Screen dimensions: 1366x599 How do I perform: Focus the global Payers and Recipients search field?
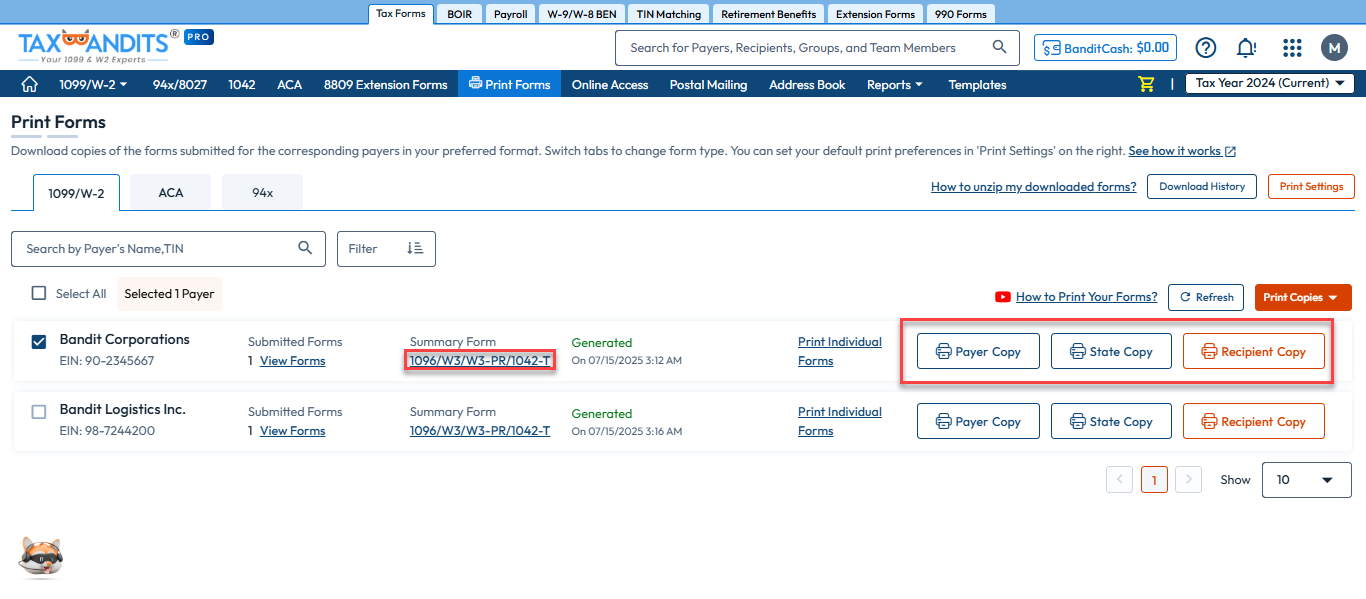(817, 47)
